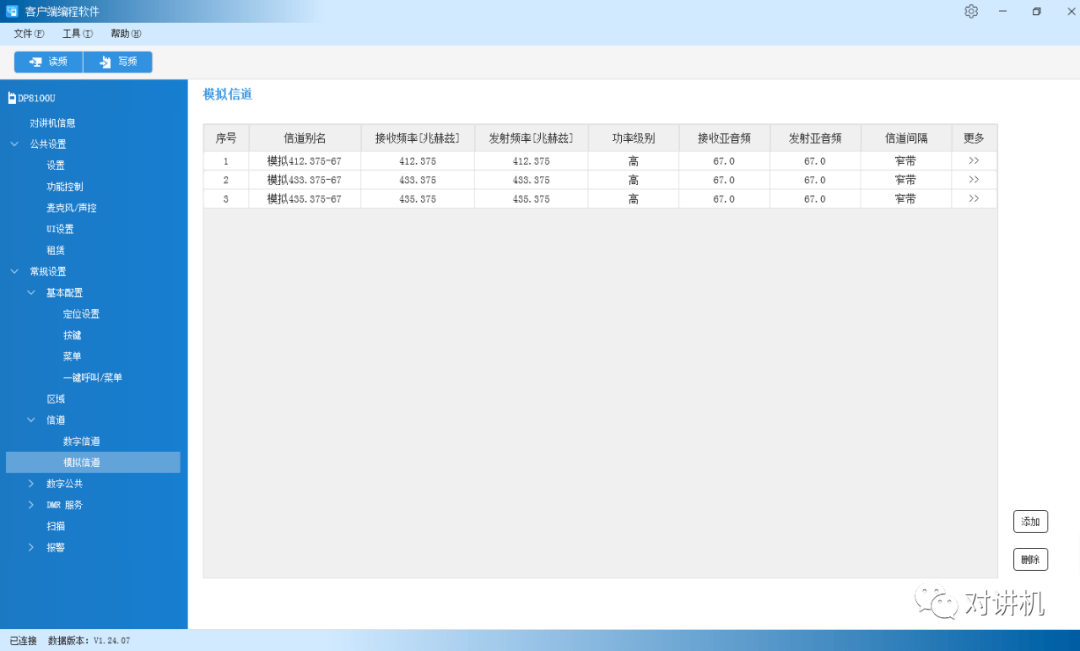Select 数字信道 in the sidebar
The height and width of the screenshot is (651, 1080).
(x=81, y=441)
